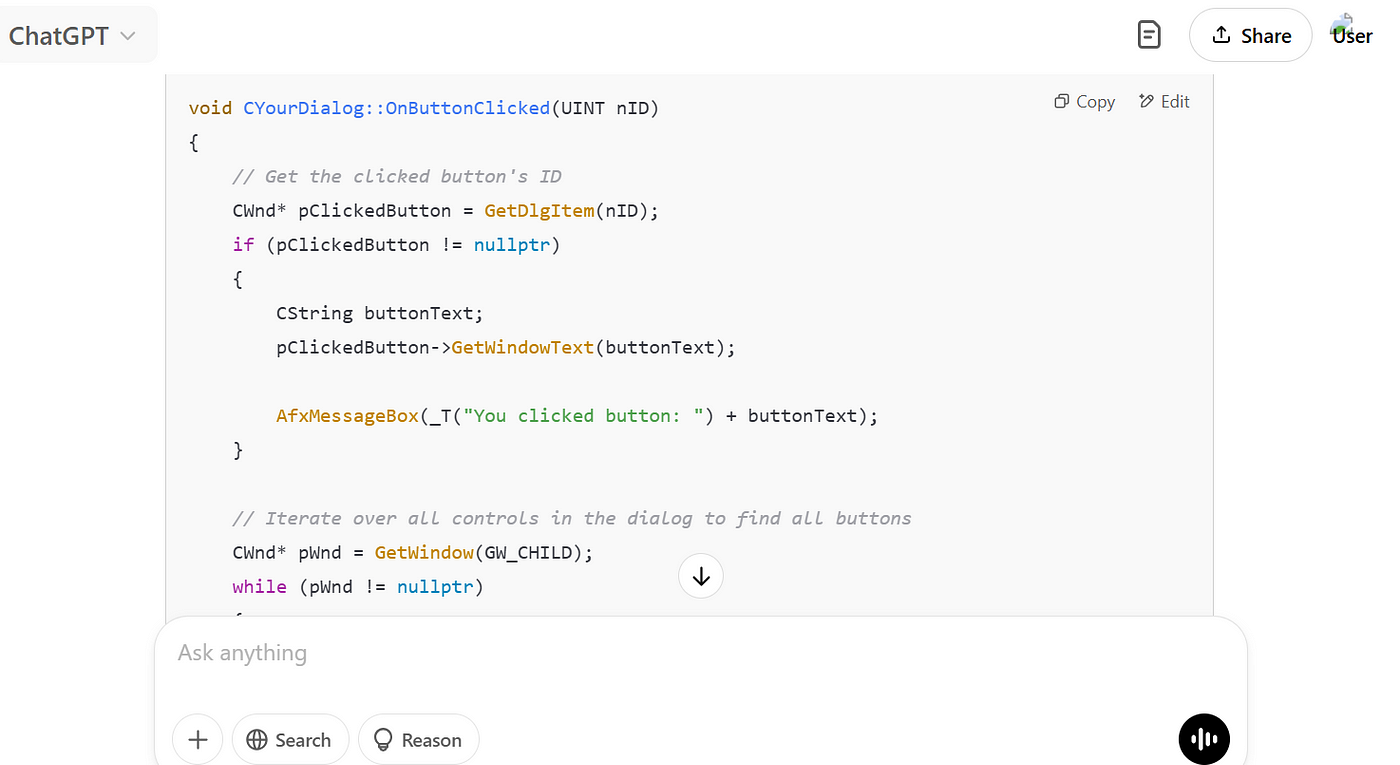Click the scroll-to-bottom down arrow button
Screen dimensions: 1400x765
point(701,577)
